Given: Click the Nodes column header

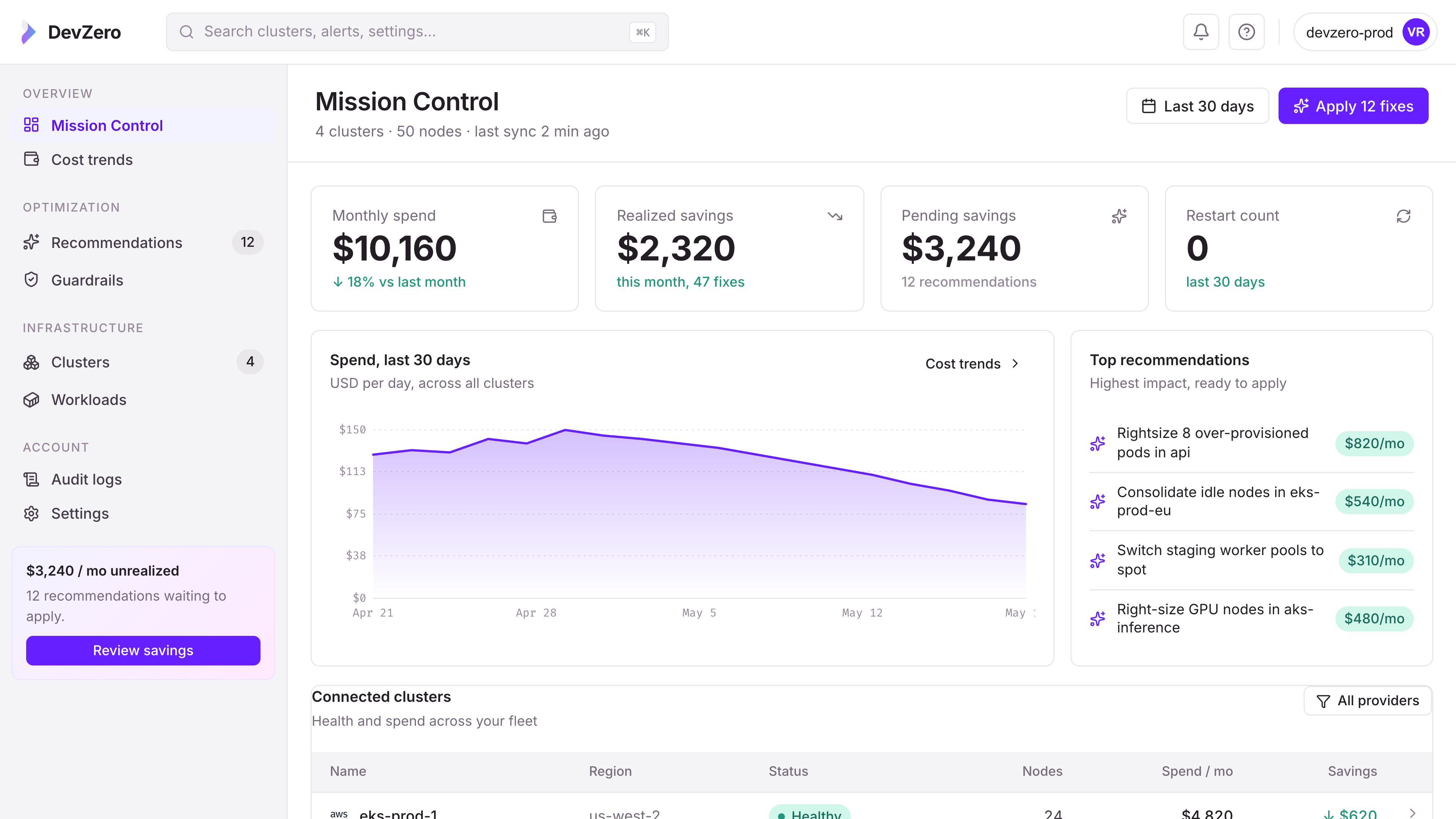Looking at the screenshot, I should tap(1042, 771).
